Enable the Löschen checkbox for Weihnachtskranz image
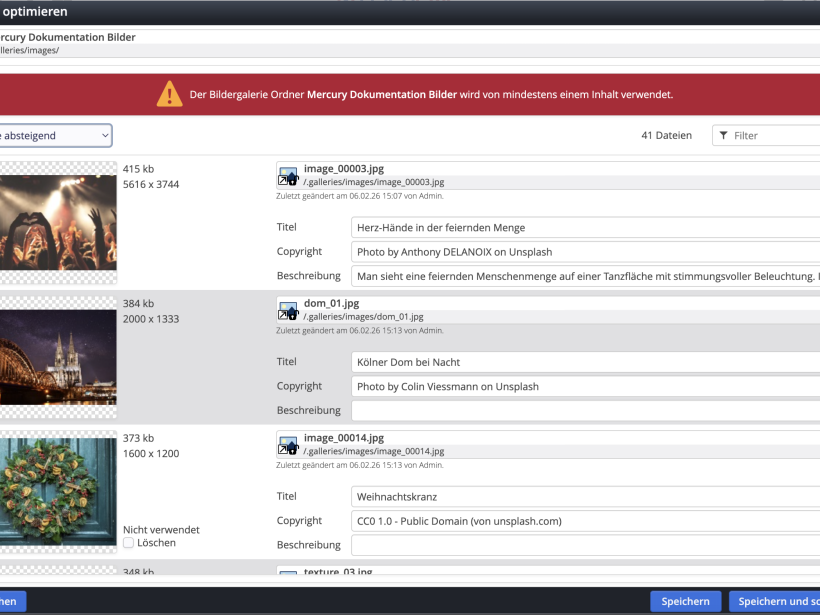820x615 pixels. tap(129, 543)
